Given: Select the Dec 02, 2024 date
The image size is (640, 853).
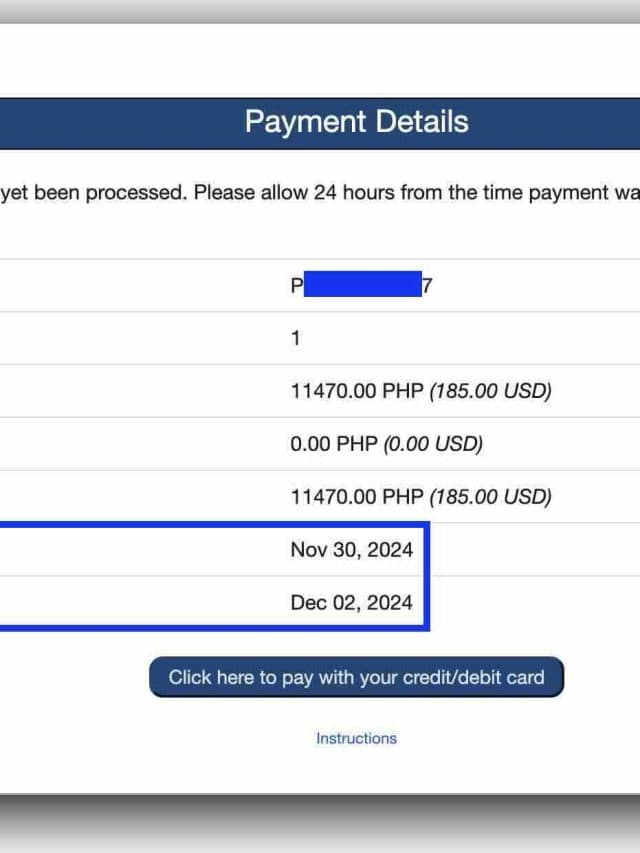Looking at the screenshot, I should click(x=351, y=602).
